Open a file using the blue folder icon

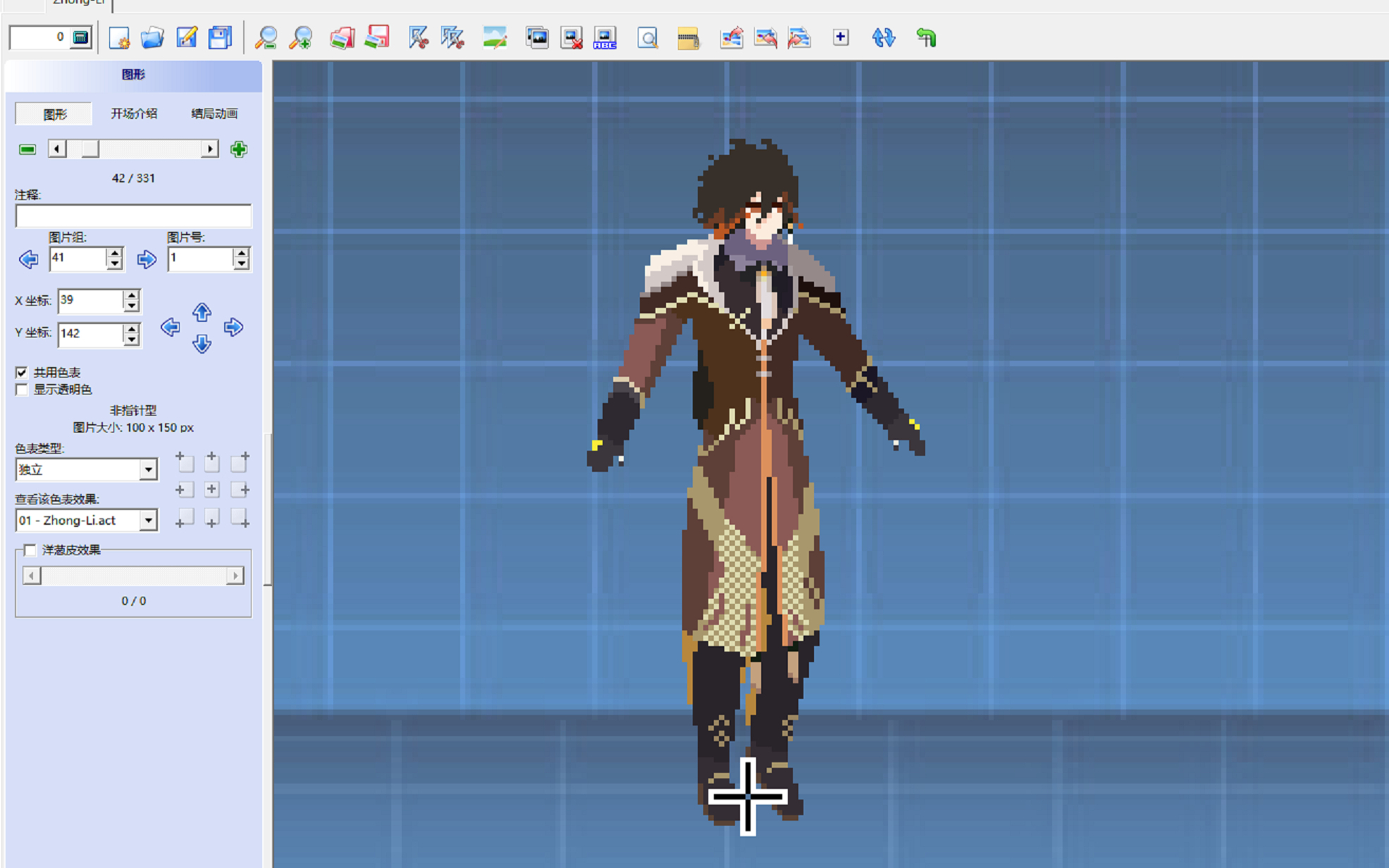pyautogui.click(x=152, y=37)
